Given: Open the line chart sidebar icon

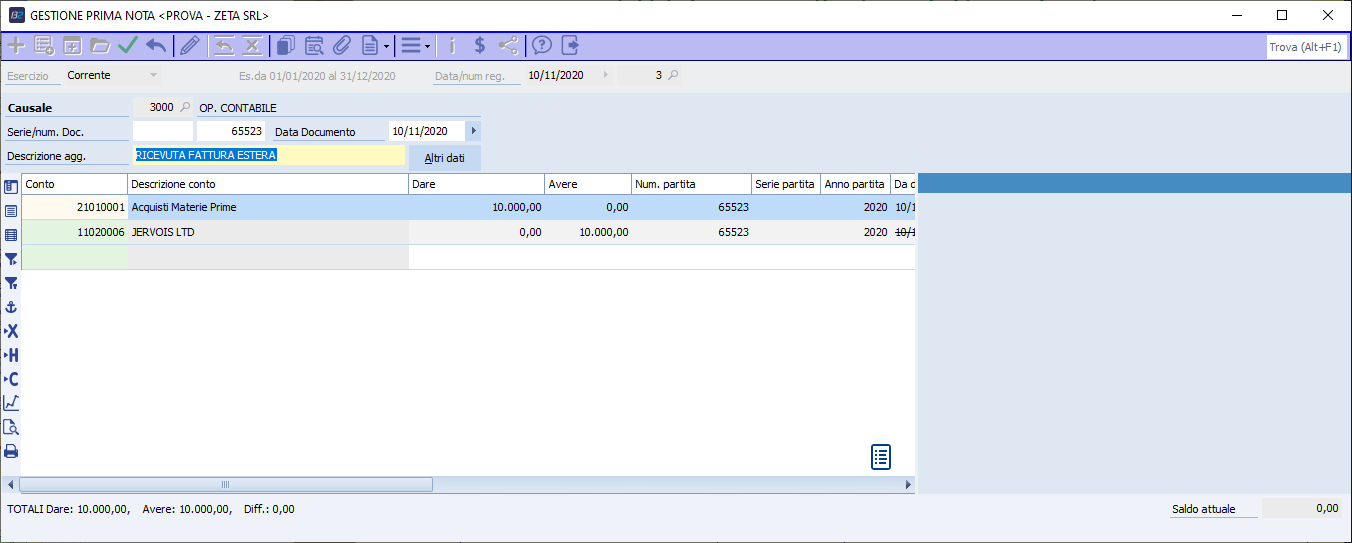Looking at the screenshot, I should pos(11,403).
